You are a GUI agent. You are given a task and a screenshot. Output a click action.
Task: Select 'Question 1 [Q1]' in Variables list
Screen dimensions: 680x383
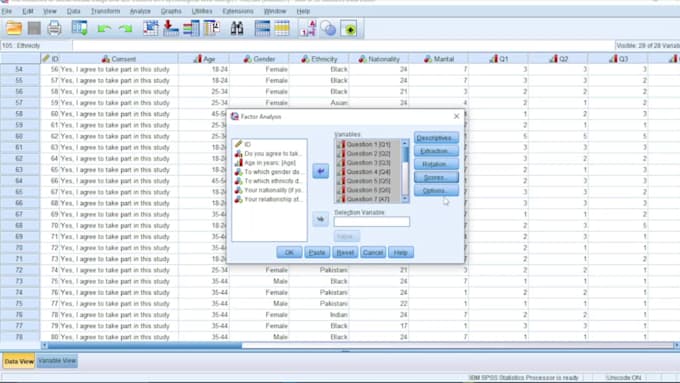[368, 144]
